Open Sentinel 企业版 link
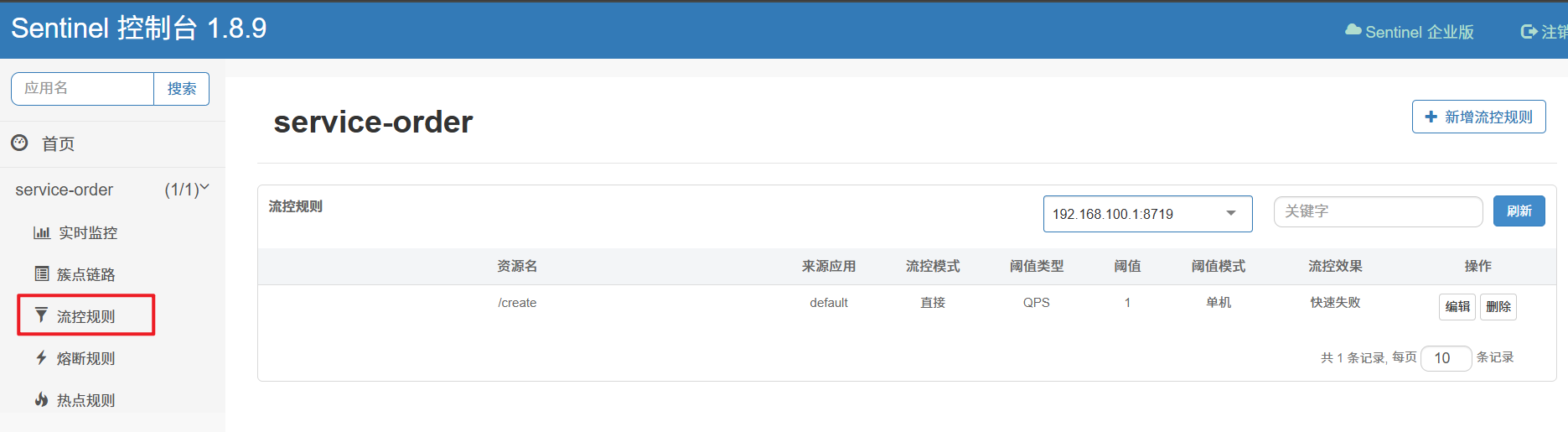The width and height of the screenshot is (1568, 432). tap(1419, 32)
